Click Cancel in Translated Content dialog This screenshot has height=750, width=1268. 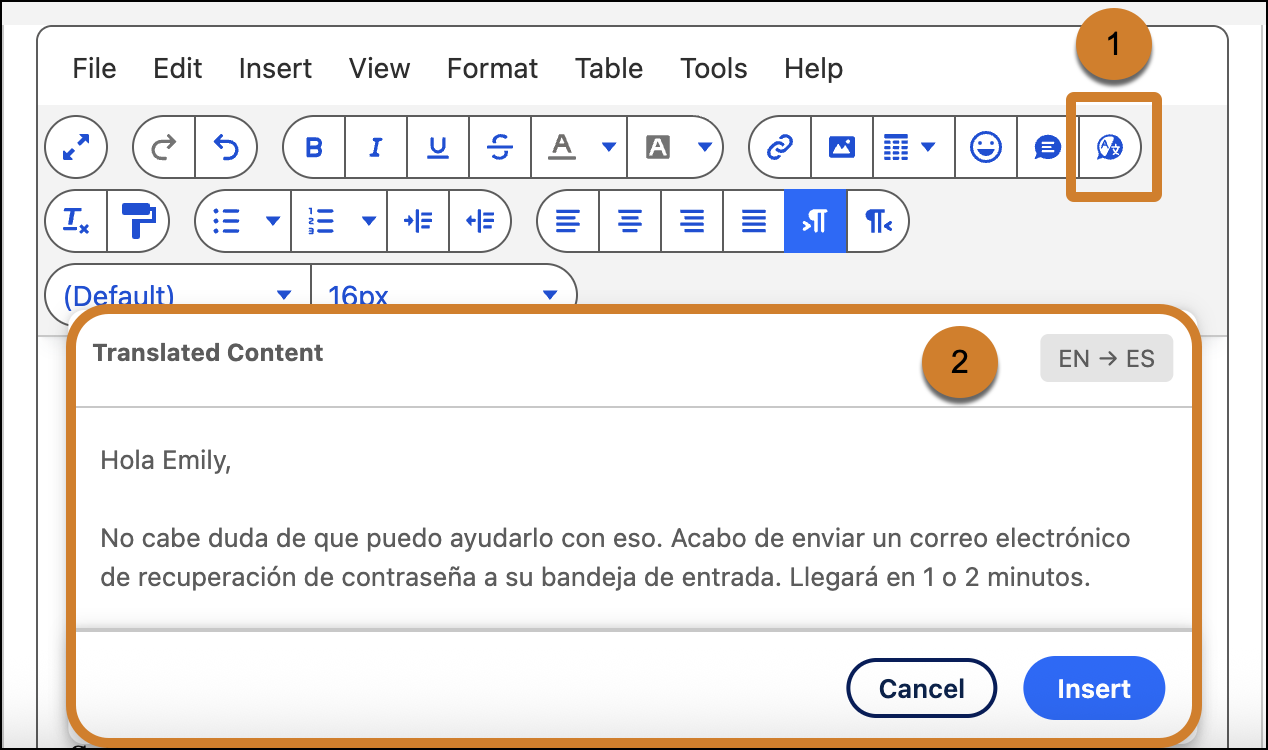coord(922,688)
